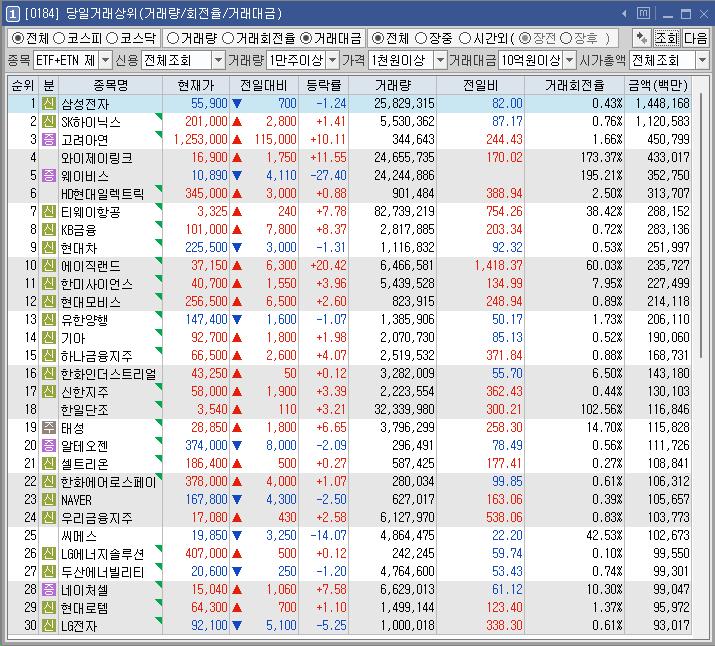715x646 pixels.
Task: Select the 장중 session radio button
Action: coord(421,39)
